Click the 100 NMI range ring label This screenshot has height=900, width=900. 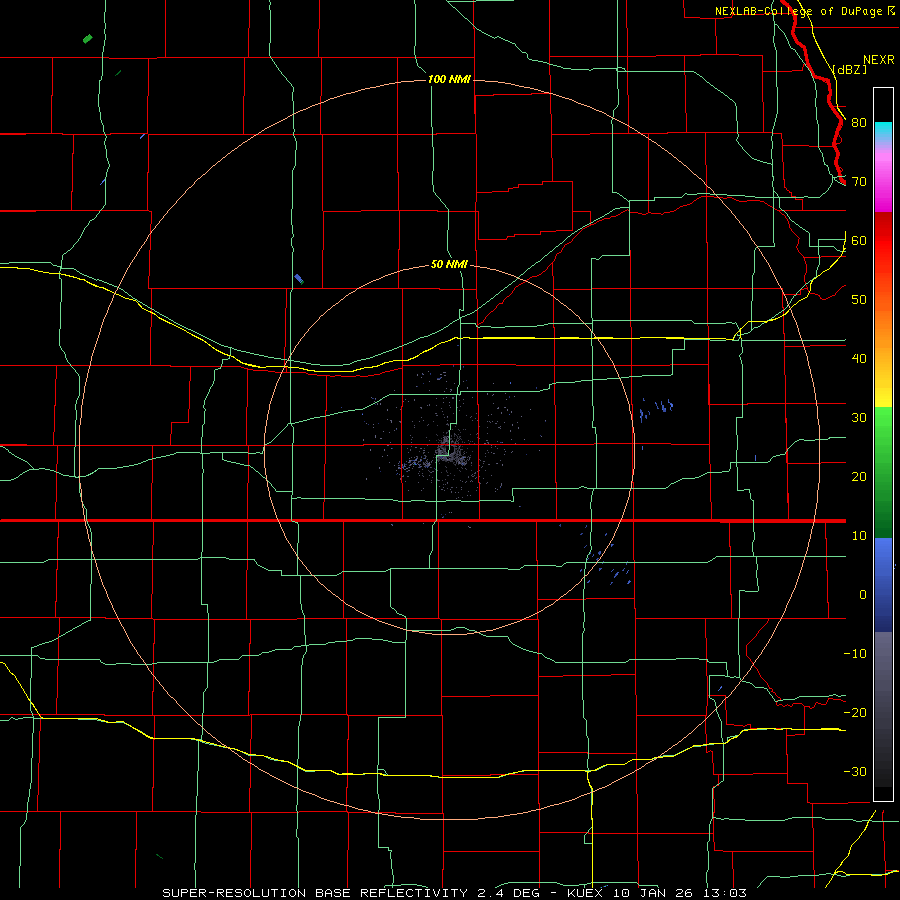pos(449,79)
